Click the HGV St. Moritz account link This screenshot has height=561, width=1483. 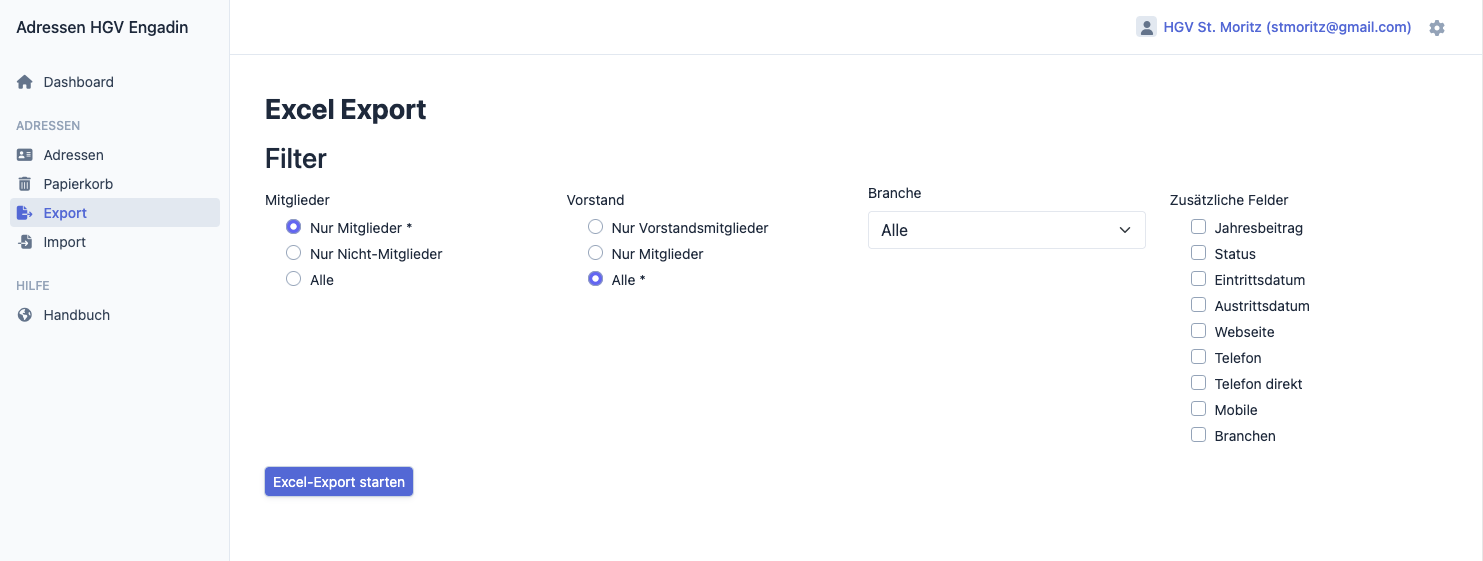1287,27
